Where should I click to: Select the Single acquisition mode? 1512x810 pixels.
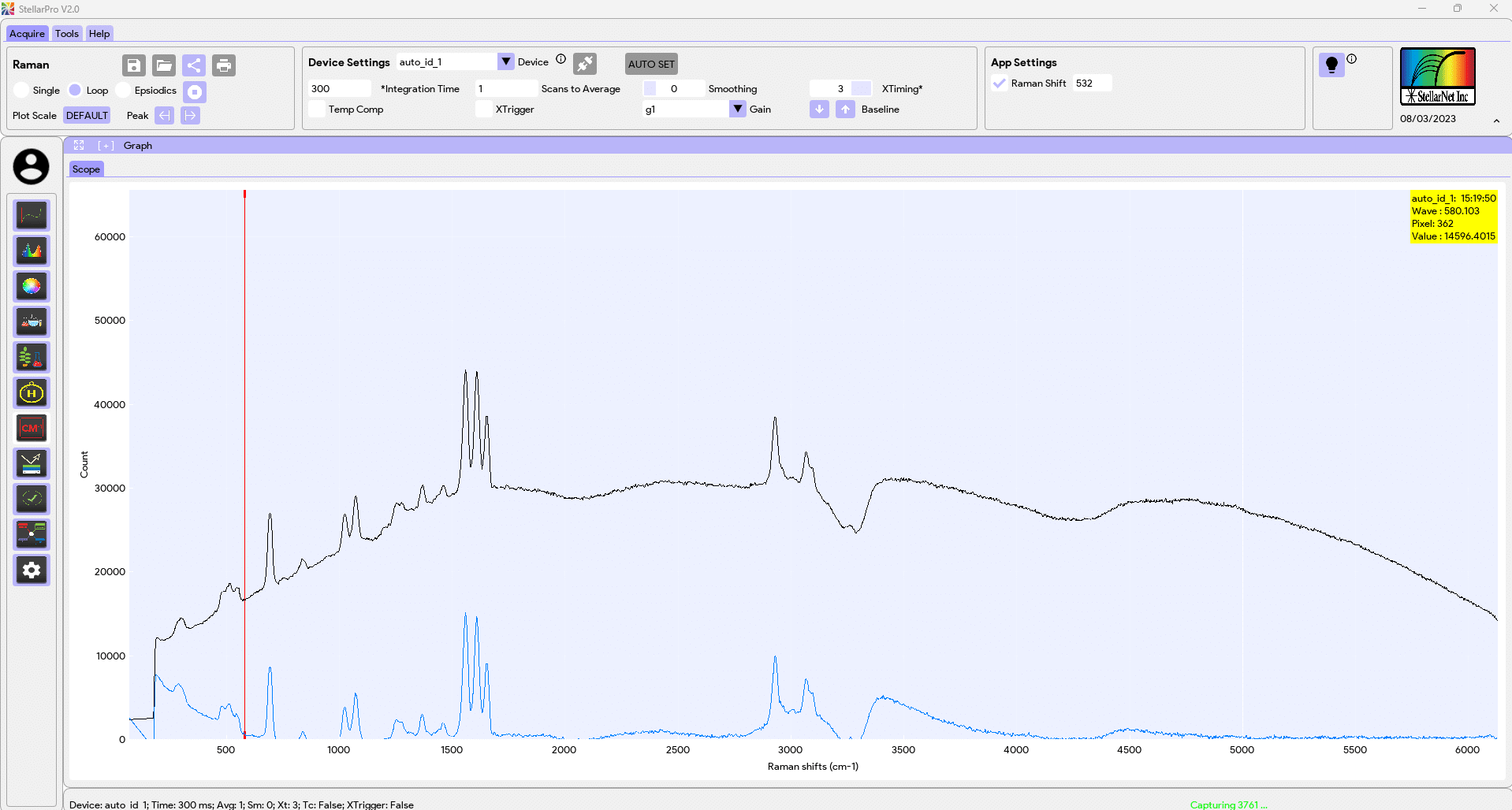22,91
